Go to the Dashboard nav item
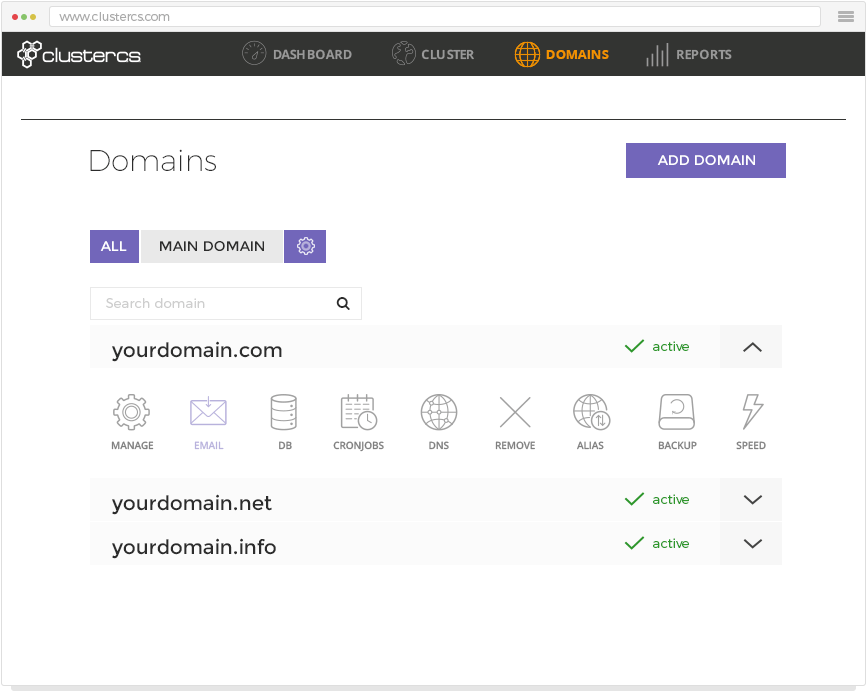867x692 pixels. coord(297,54)
